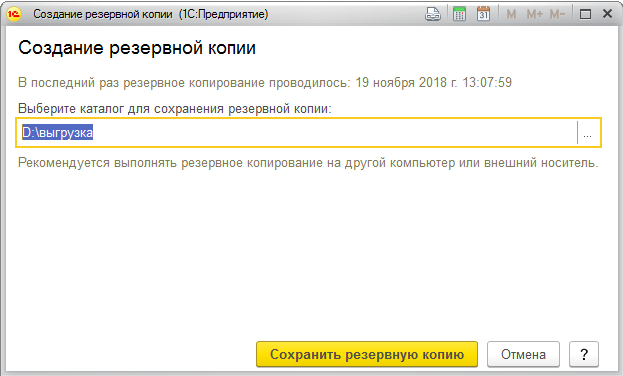Screen dimensions: 623x376
Task: Click the Сохранить резервную копию button
Action: (367, 354)
